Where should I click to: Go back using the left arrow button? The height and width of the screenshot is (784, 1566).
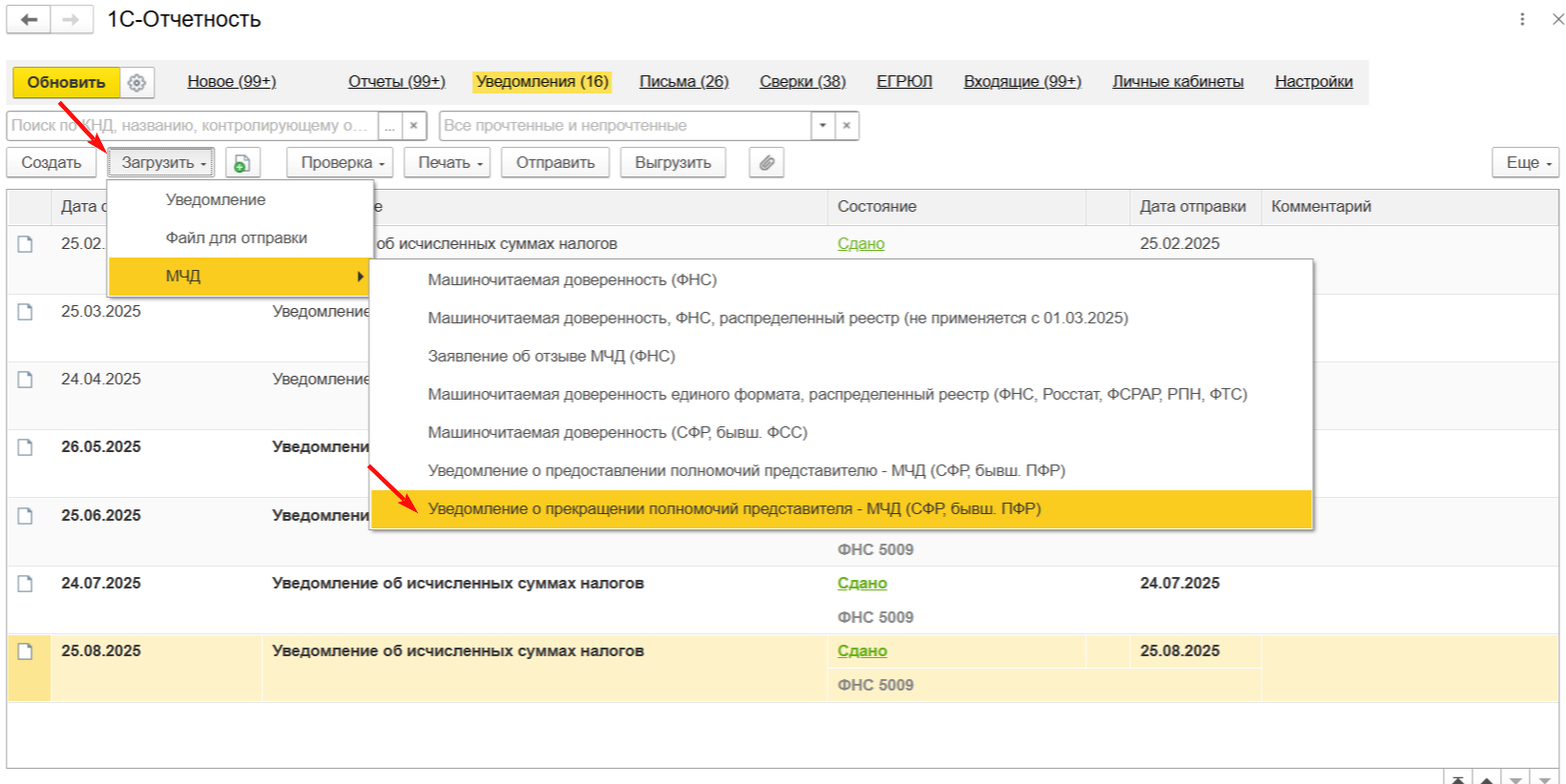tap(29, 20)
